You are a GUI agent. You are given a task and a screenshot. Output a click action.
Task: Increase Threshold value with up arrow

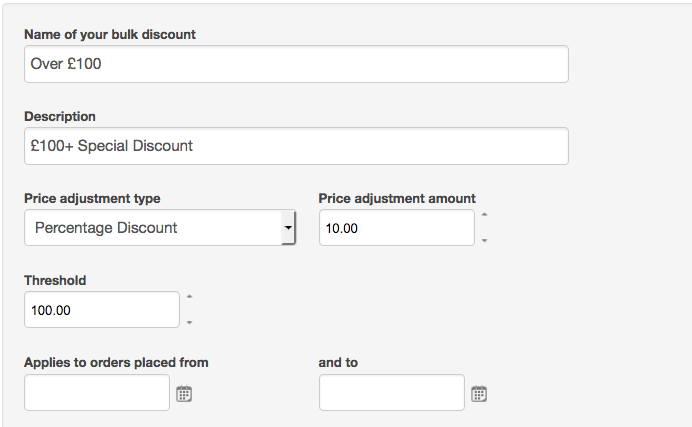coord(189,297)
